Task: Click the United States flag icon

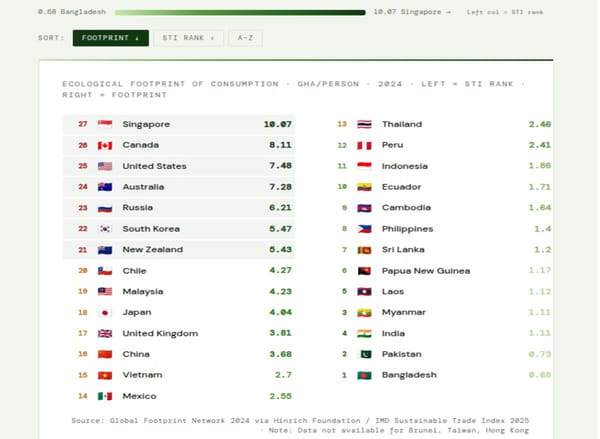Action: 105,166
